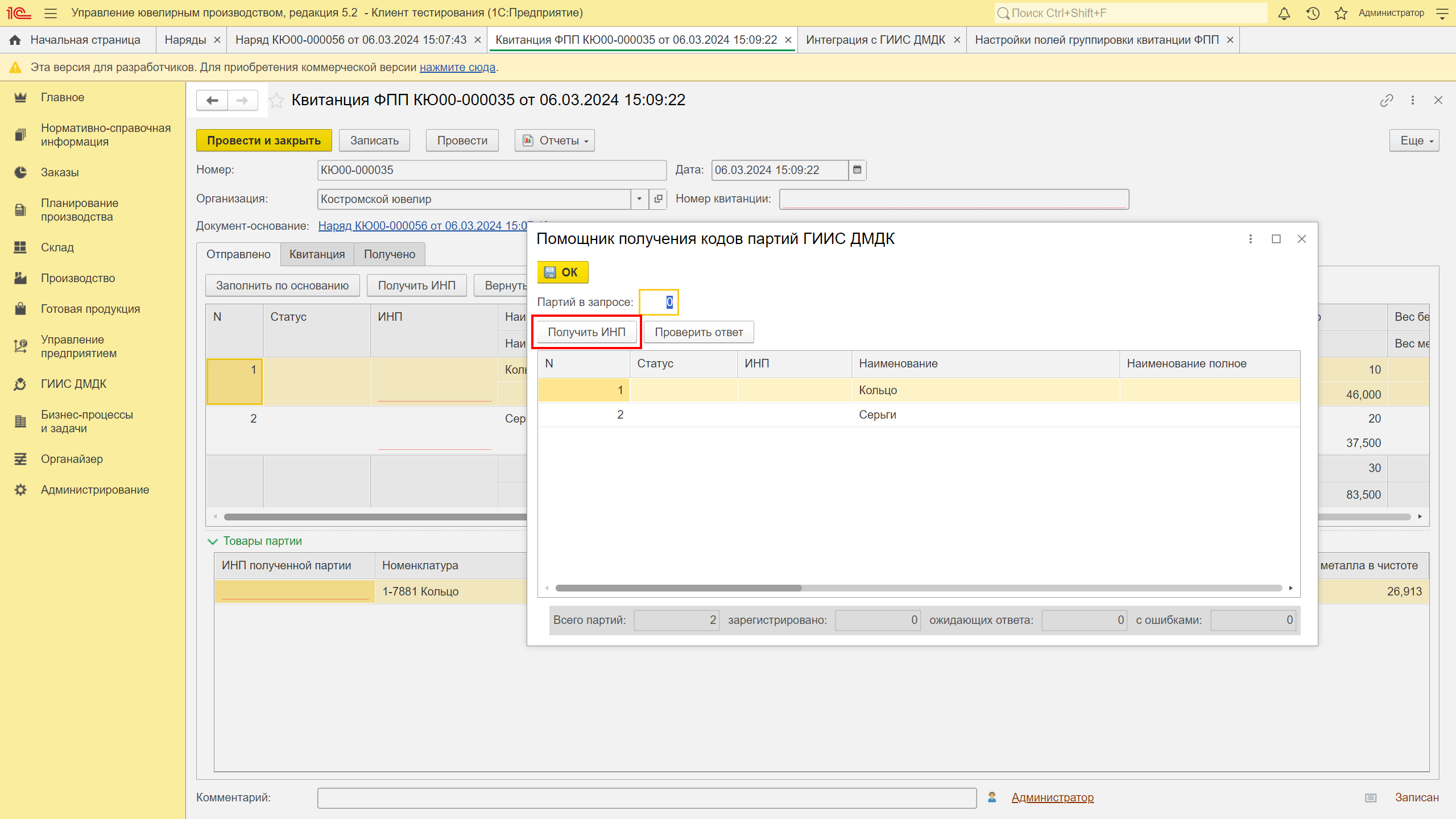Click Получить ИНП in the dialog
The image size is (1456, 819).
586,332
